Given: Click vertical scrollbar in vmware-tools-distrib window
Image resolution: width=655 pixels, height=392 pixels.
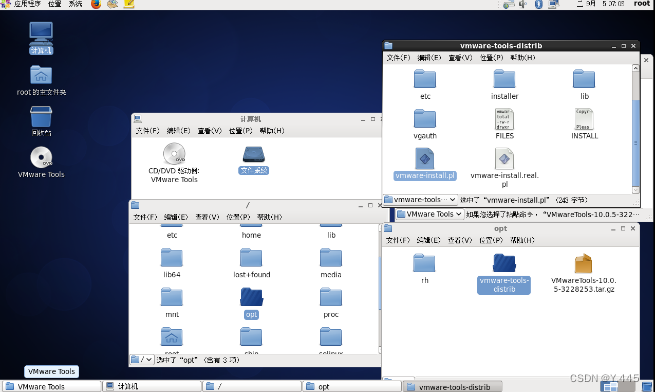Looking at the screenshot, I should pyautogui.click(x=635, y=142).
